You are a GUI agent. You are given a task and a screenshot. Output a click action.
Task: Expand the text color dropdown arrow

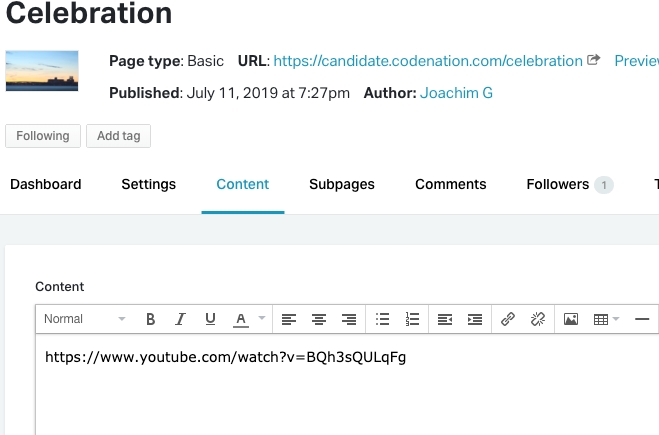coord(262,319)
